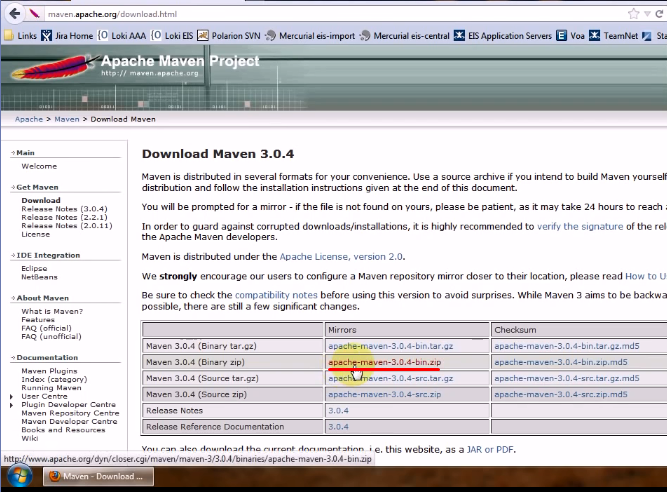Open the TeamNet bookmark
667x492 pixels.
tap(613, 36)
